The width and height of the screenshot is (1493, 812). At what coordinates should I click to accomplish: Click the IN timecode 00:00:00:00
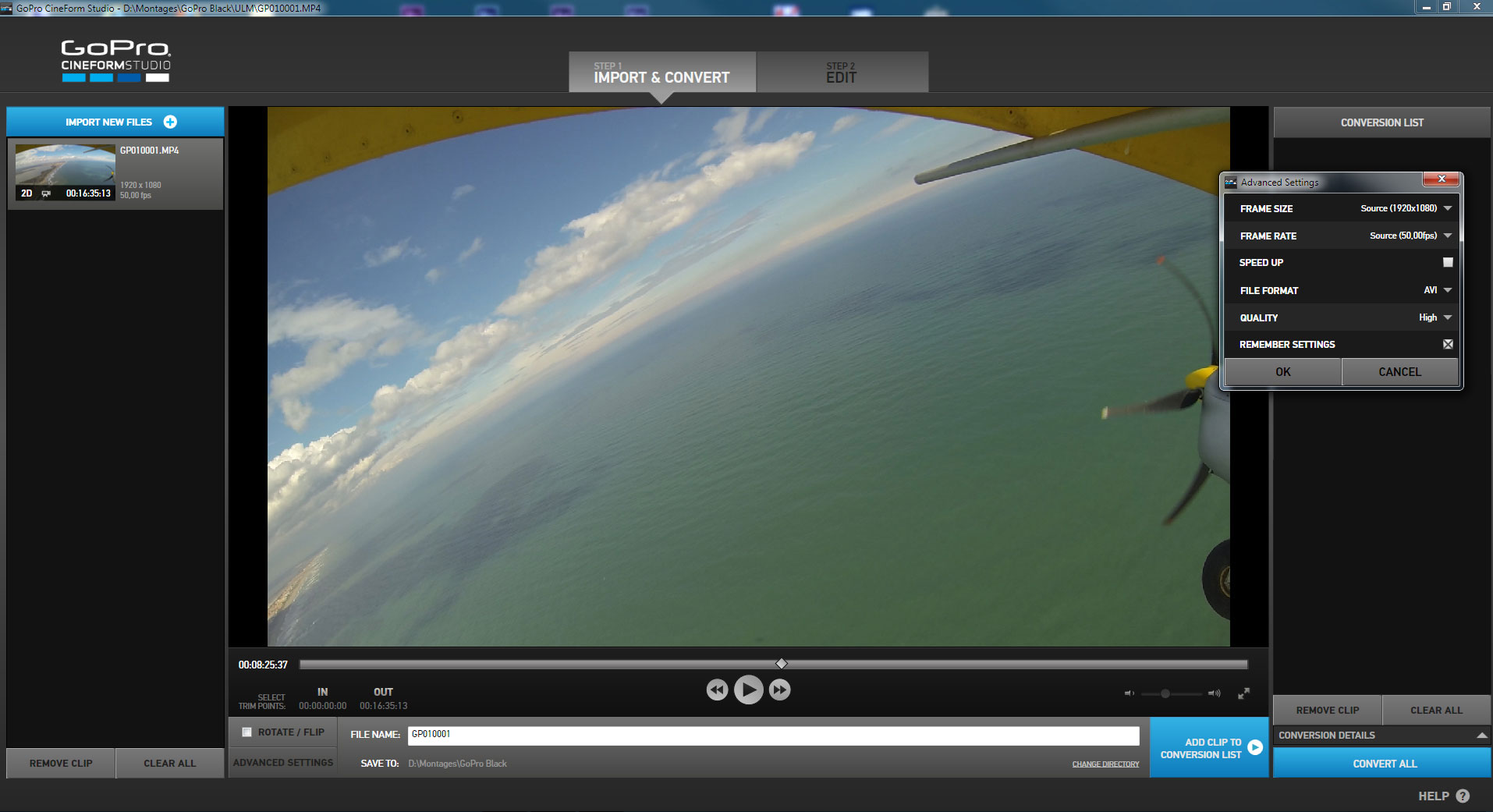(323, 706)
